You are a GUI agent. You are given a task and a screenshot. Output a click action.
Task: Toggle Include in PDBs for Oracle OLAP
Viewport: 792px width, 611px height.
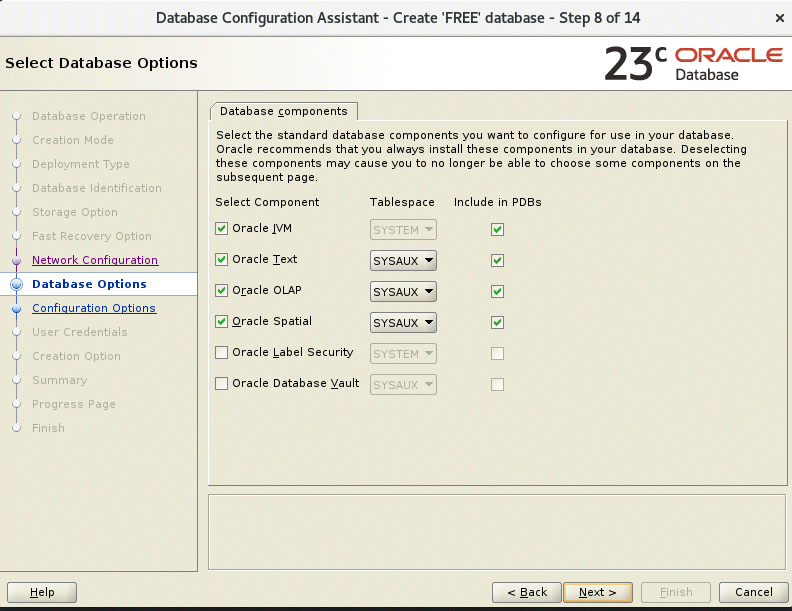(x=497, y=291)
